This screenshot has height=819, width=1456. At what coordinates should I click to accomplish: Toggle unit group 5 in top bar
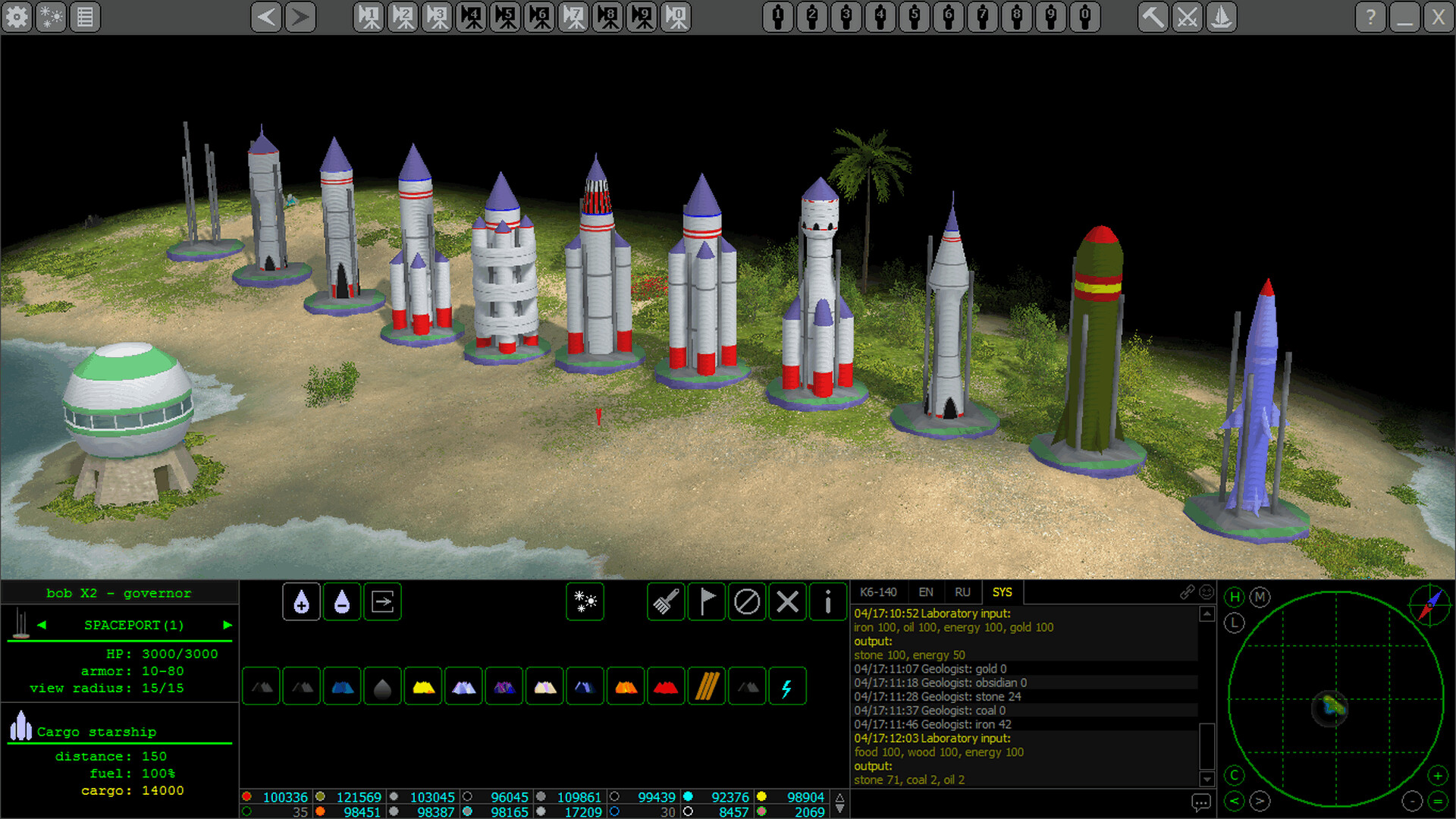(x=914, y=17)
